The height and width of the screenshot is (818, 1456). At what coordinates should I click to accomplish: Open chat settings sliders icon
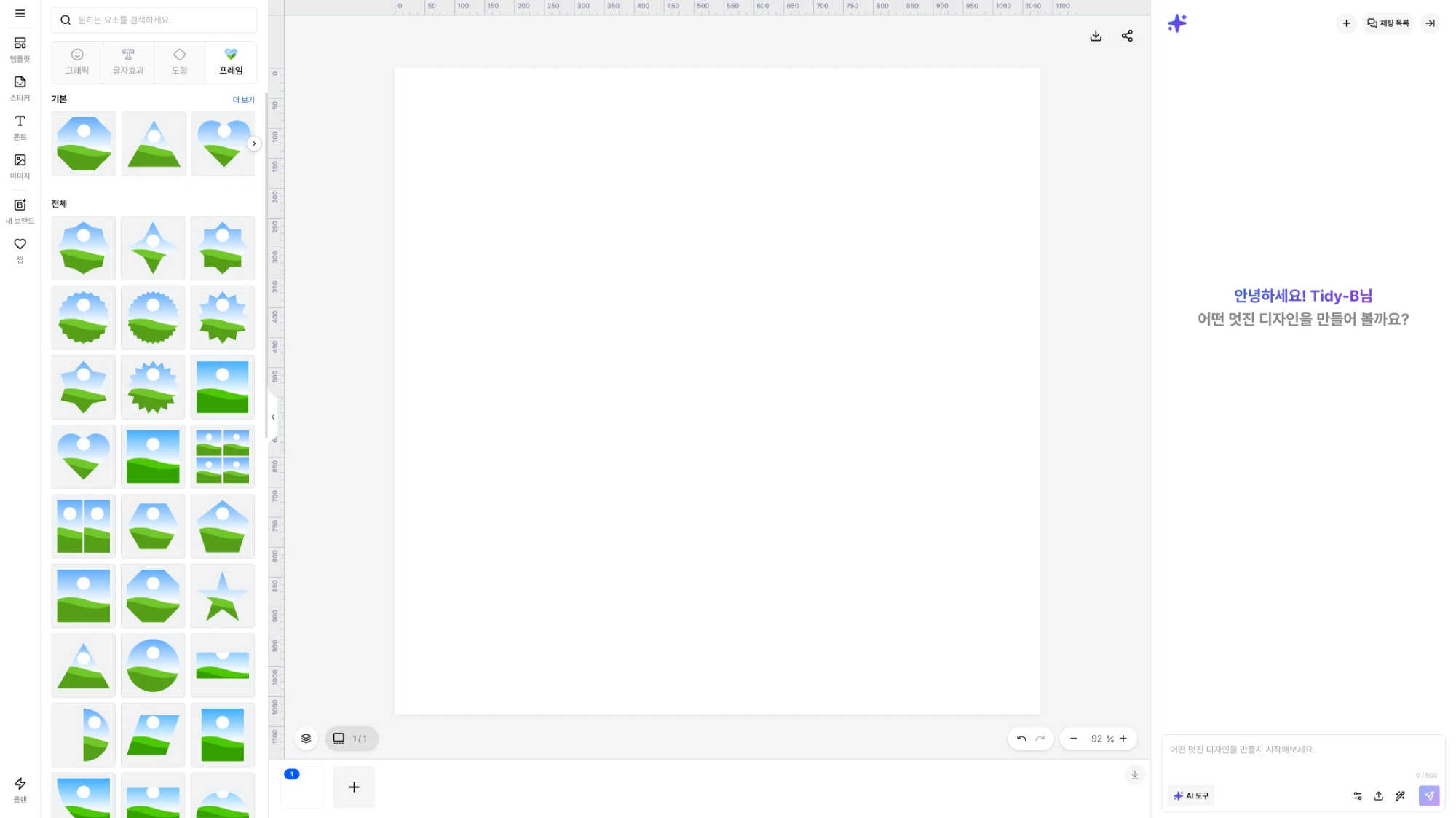pyautogui.click(x=1358, y=796)
